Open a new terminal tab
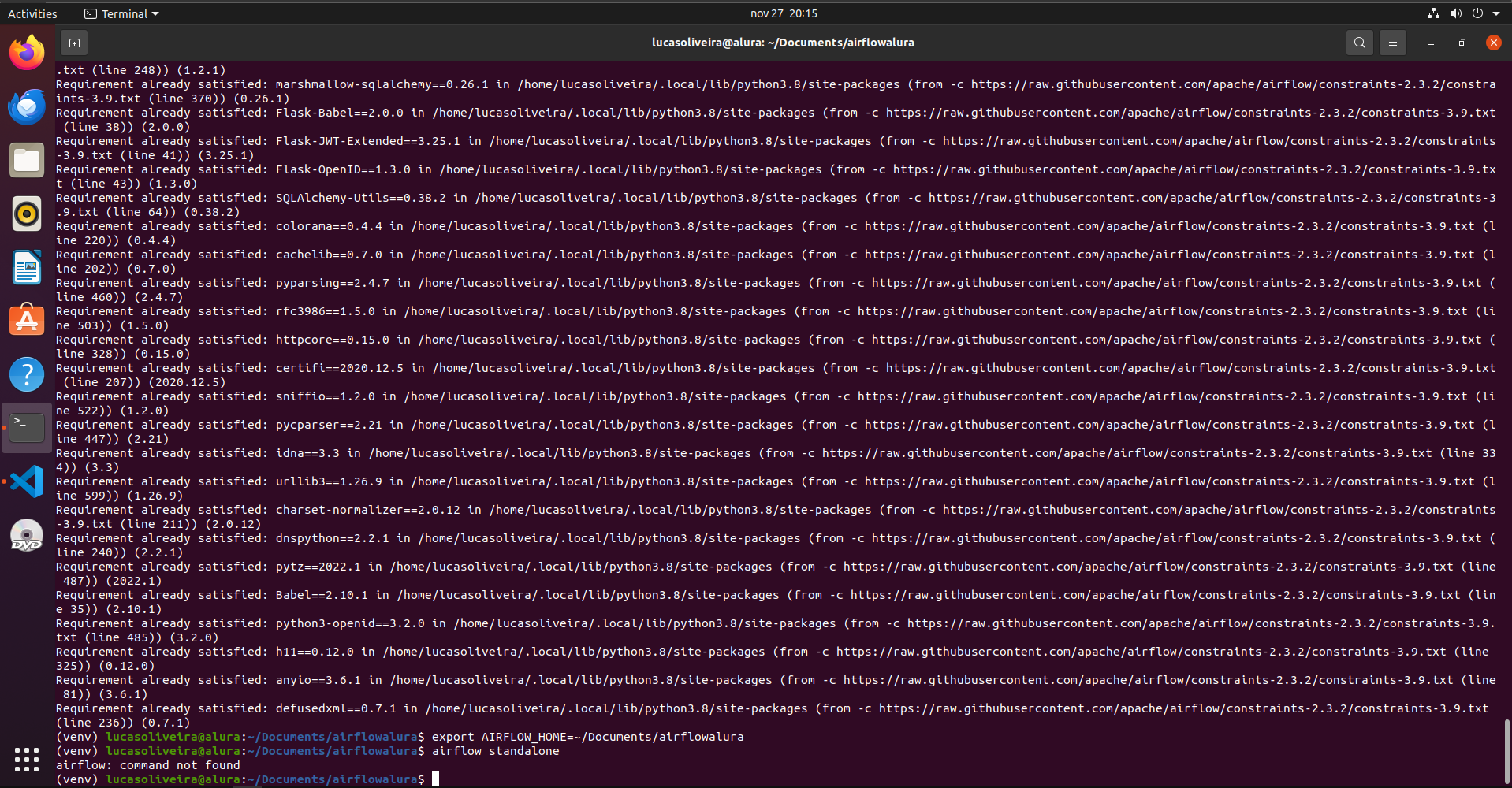The height and width of the screenshot is (788, 1512). coord(74,43)
